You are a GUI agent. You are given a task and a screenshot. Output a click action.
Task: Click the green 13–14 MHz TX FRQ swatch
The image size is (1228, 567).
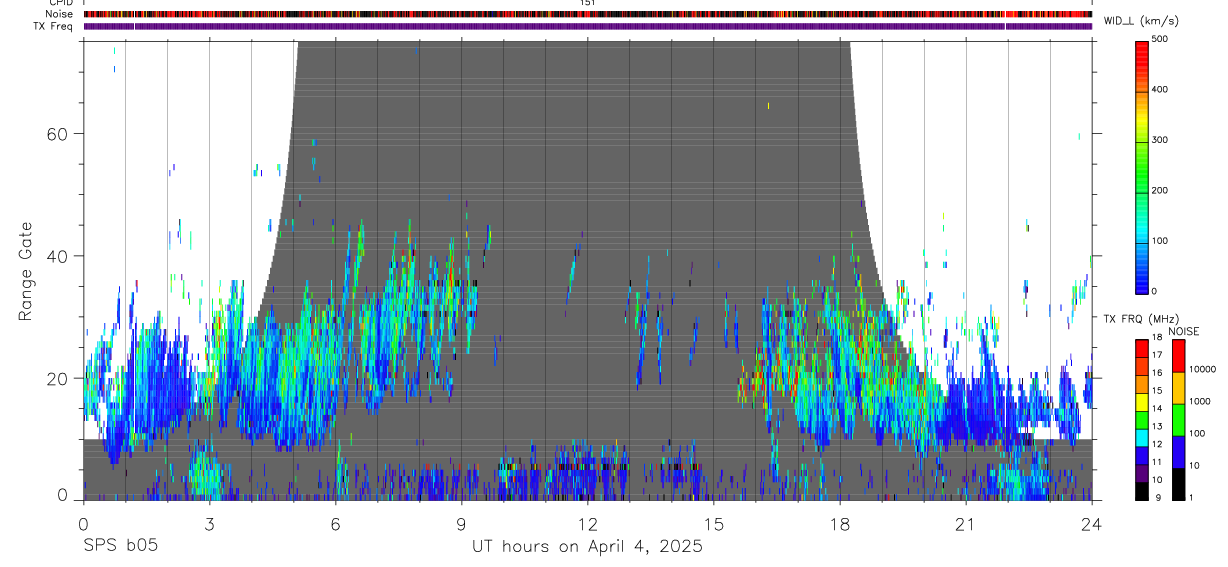pyautogui.click(x=1141, y=419)
